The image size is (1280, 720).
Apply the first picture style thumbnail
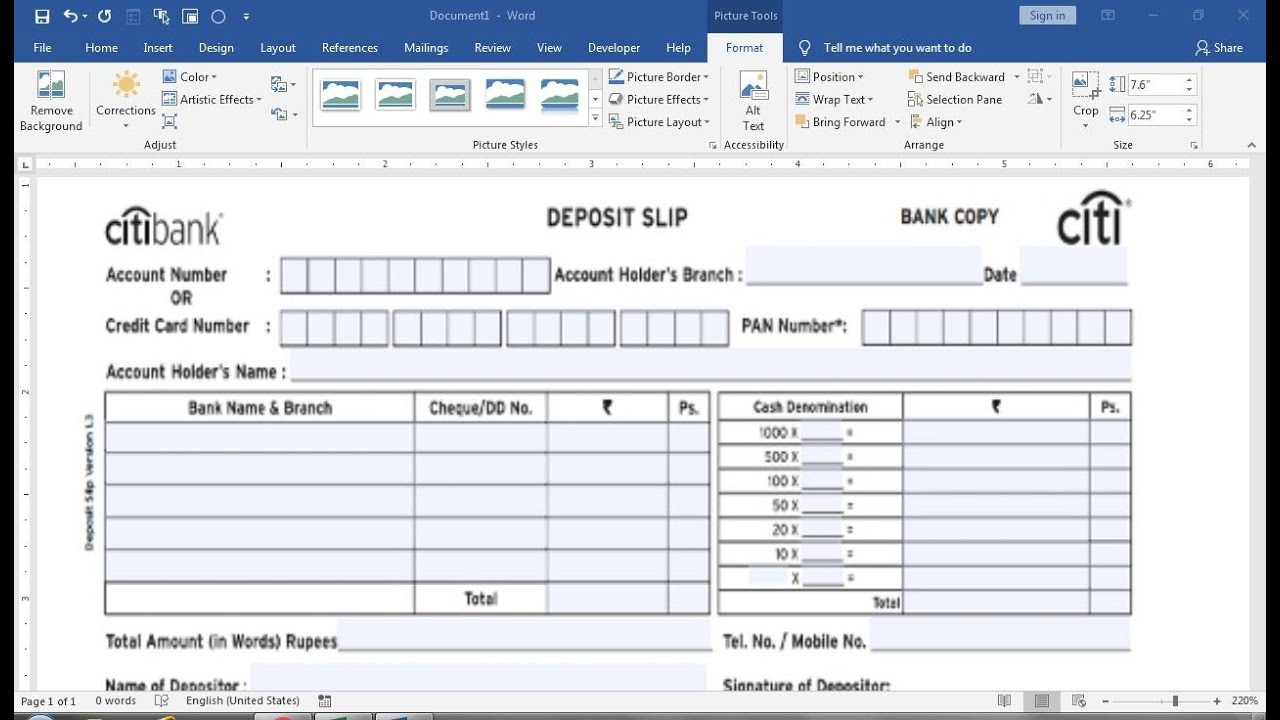(341, 94)
